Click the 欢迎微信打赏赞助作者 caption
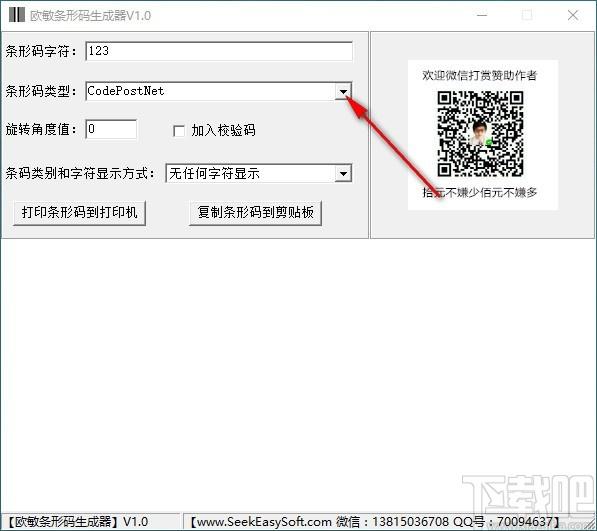 point(480,75)
